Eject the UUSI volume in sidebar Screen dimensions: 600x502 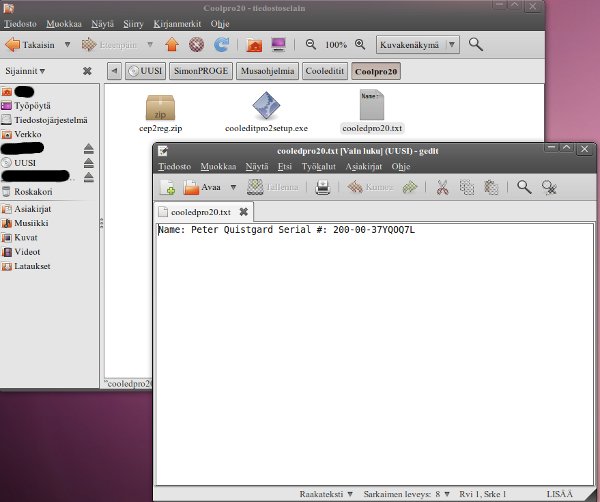89,163
